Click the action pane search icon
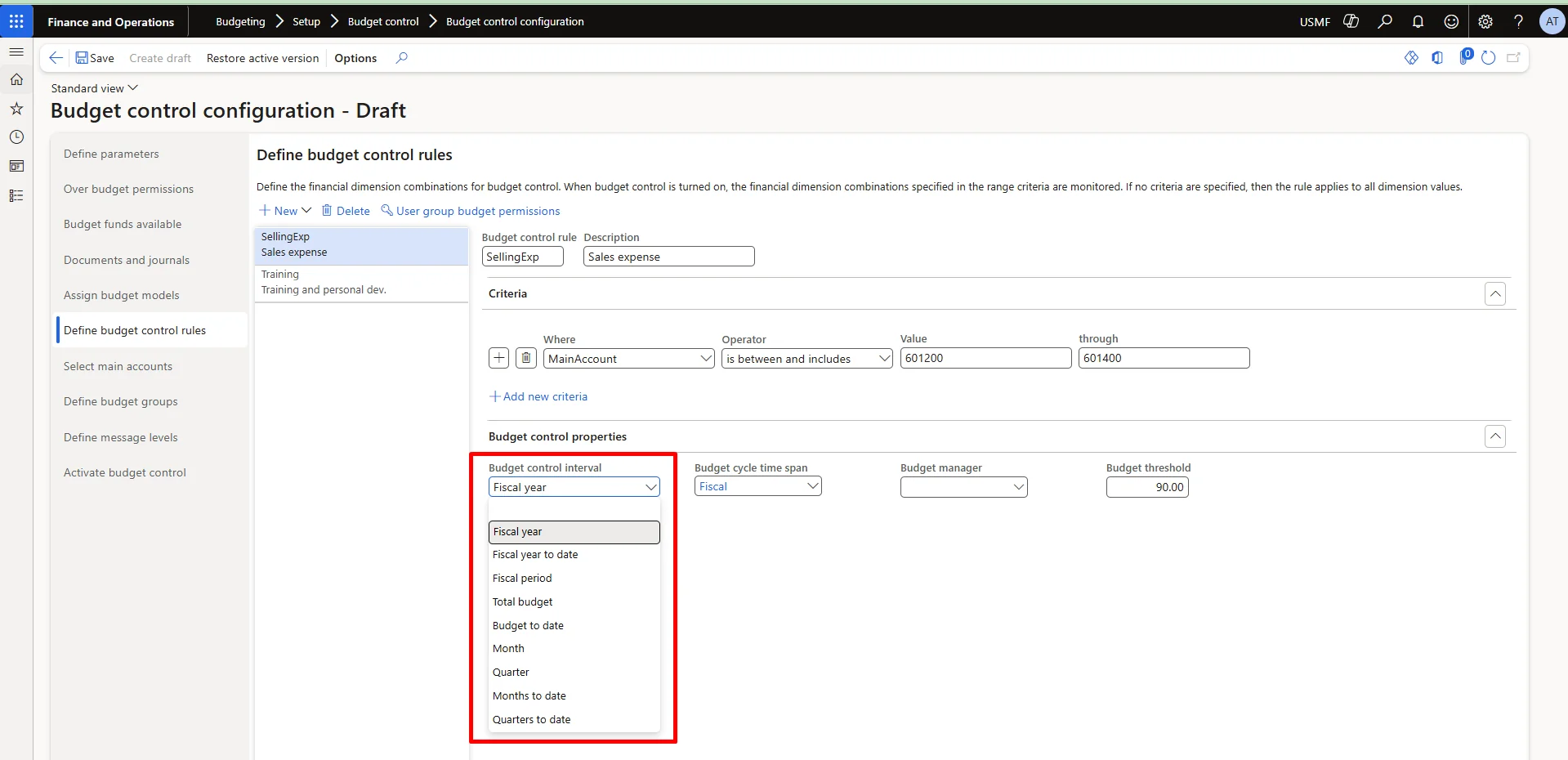The width and height of the screenshot is (1568, 760). tap(401, 57)
